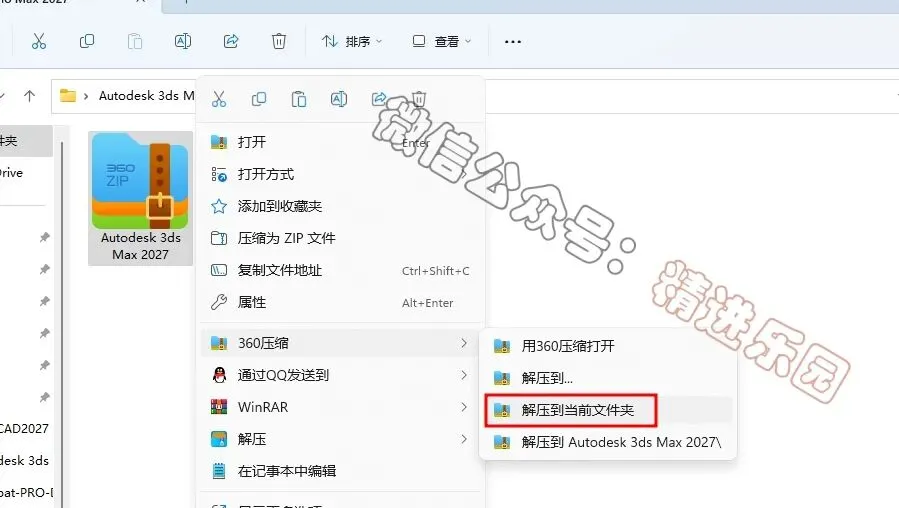
Task: Open the three-dots more options menu
Action: (x=513, y=41)
